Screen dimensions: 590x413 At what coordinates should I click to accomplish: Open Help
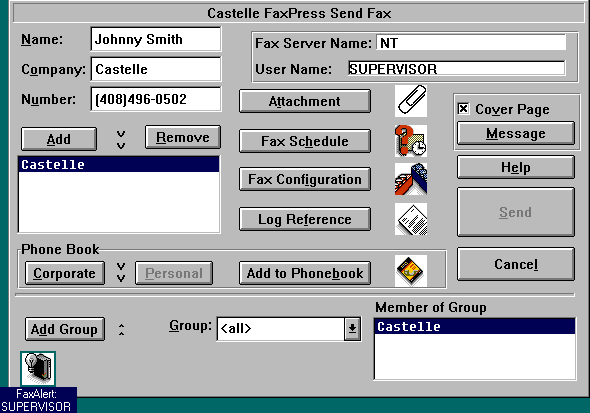pos(516,167)
